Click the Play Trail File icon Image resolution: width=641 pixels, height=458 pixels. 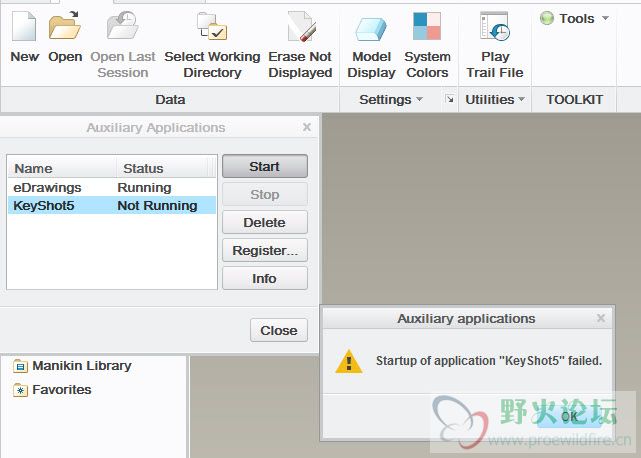click(495, 26)
